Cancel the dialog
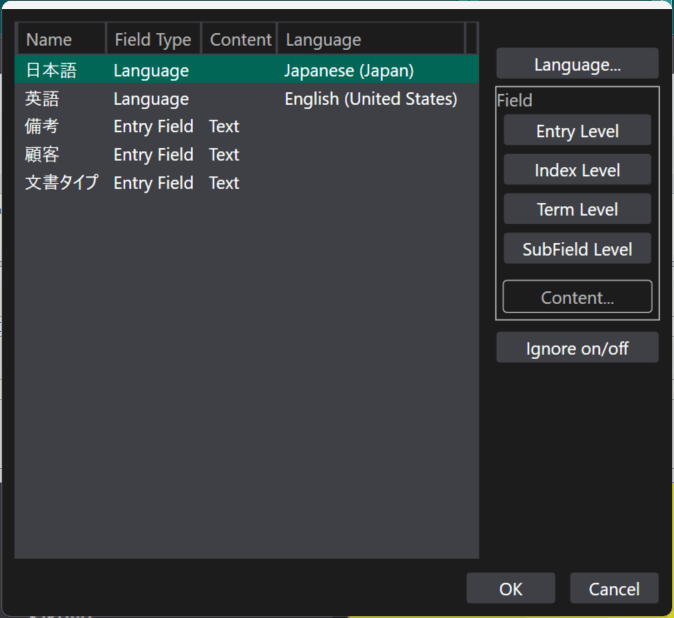The width and height of the screenshot is (674, 618). tap(614, 589)
